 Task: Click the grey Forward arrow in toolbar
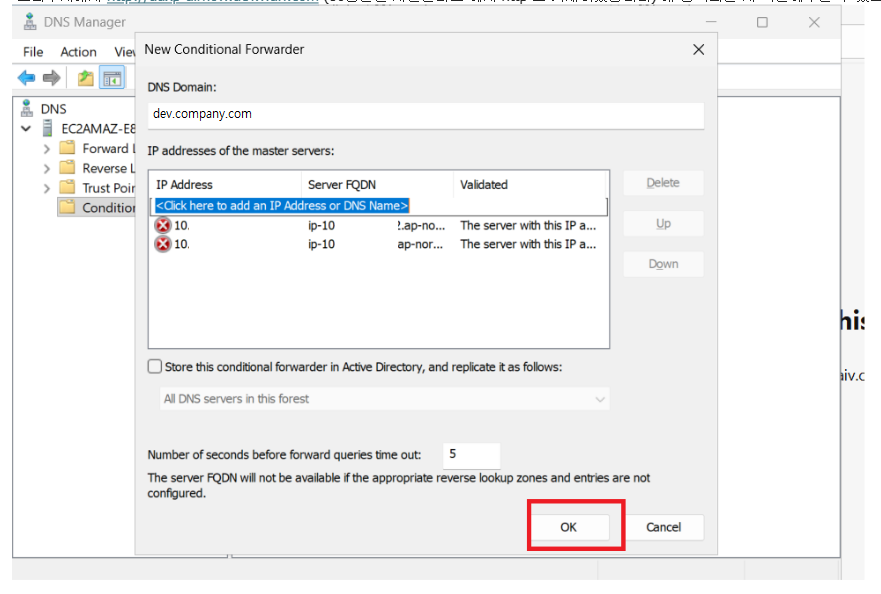51,78
